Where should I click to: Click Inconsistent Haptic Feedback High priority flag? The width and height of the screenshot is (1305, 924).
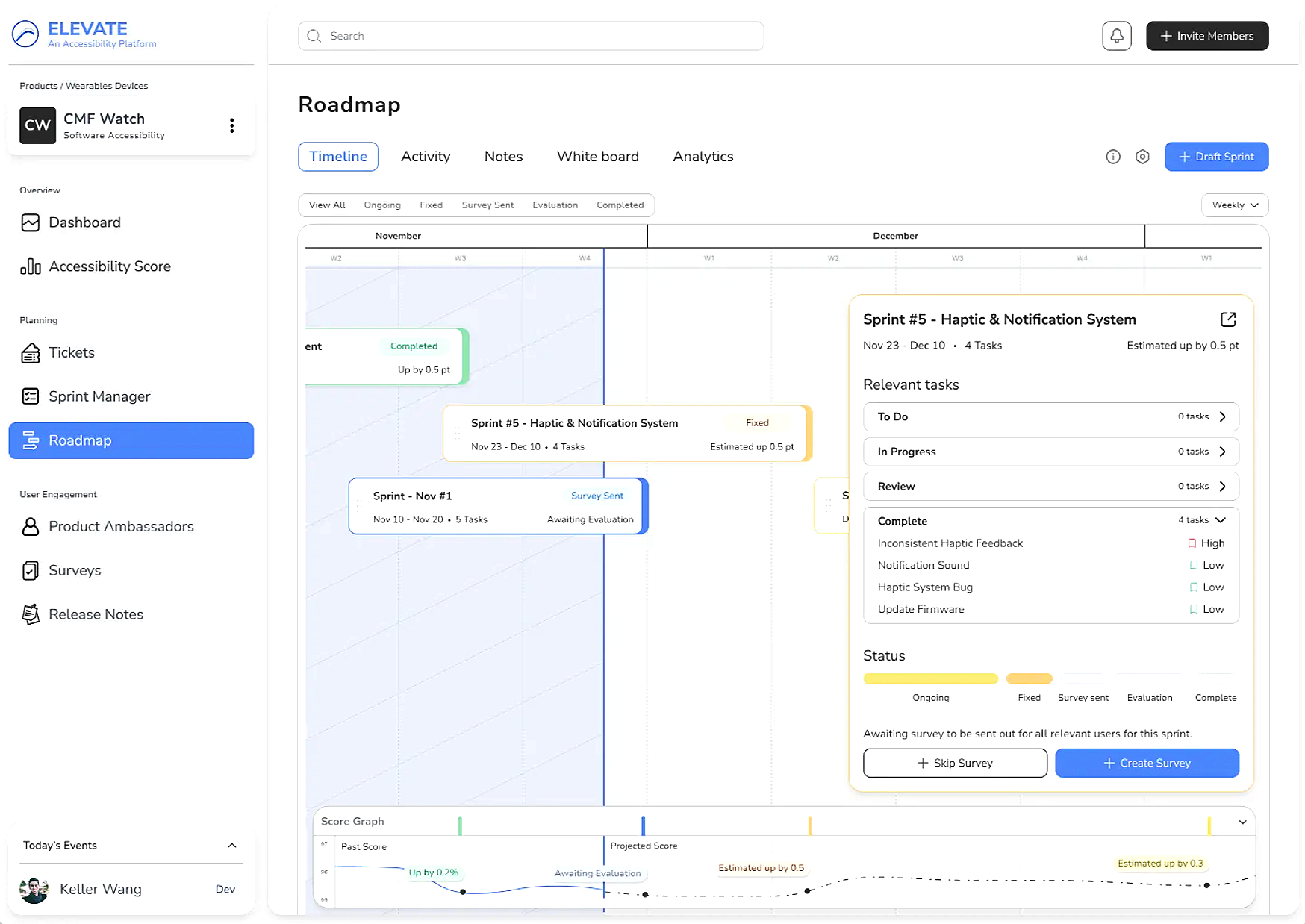[1192, 543]
